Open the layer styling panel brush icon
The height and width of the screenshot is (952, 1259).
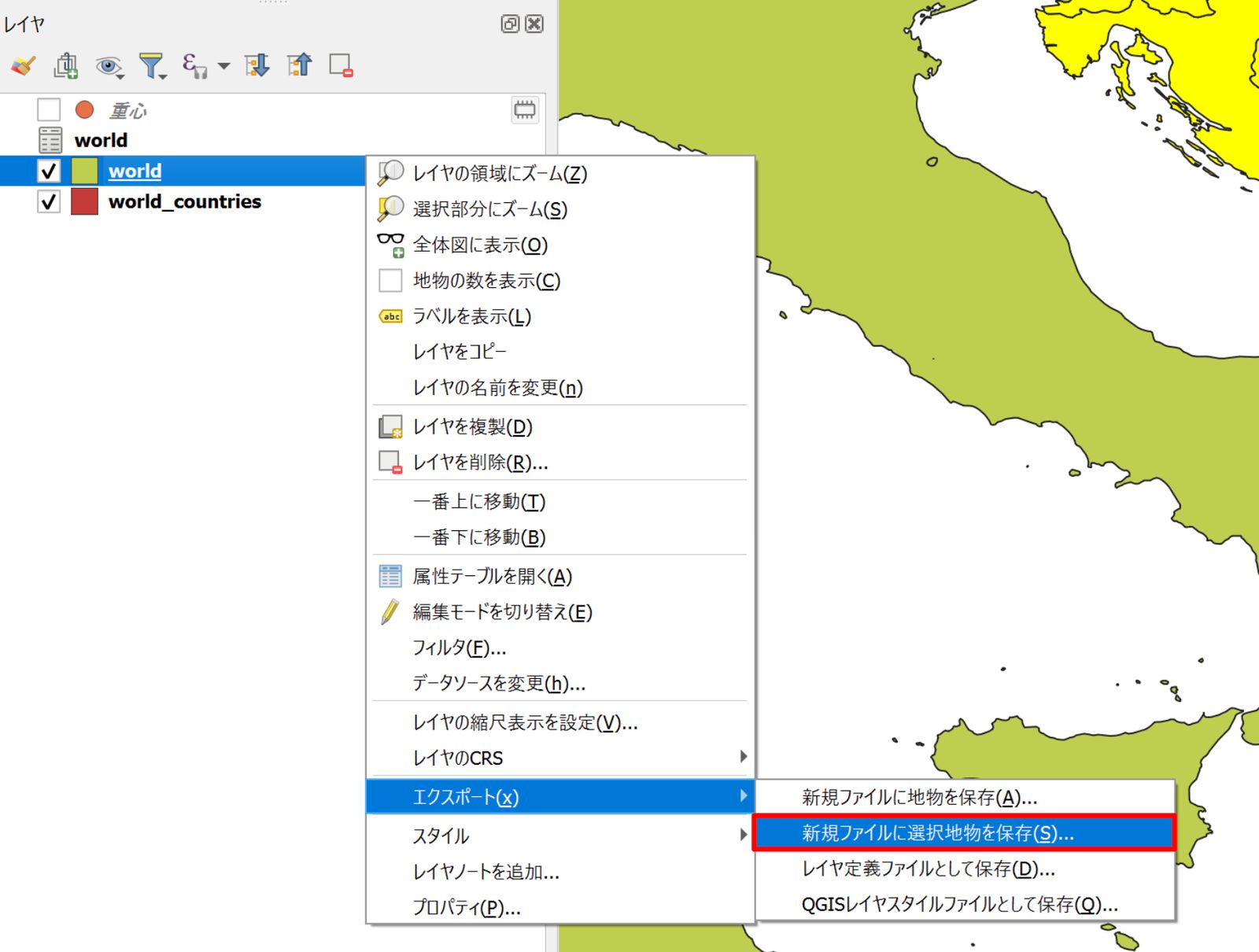(x=24, y=65)
